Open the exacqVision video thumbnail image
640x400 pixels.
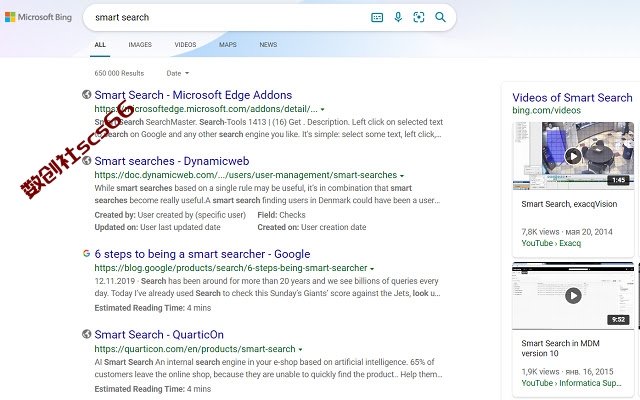point(573,156)
